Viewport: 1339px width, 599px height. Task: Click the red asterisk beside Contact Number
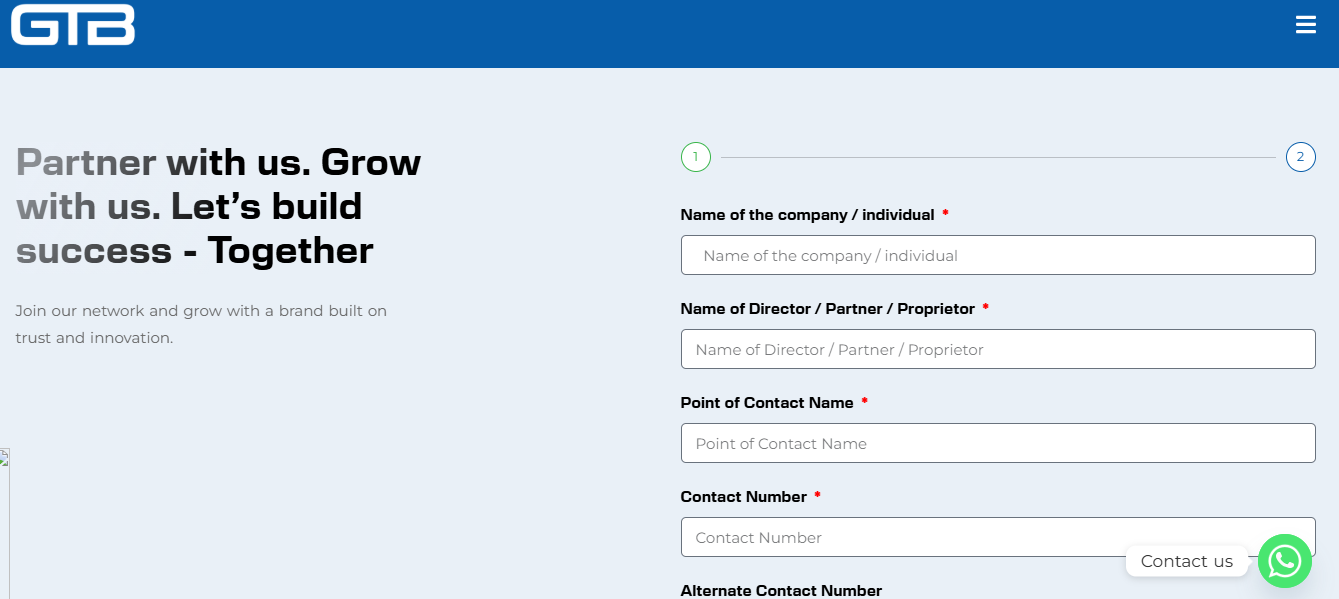click(817, 496)
